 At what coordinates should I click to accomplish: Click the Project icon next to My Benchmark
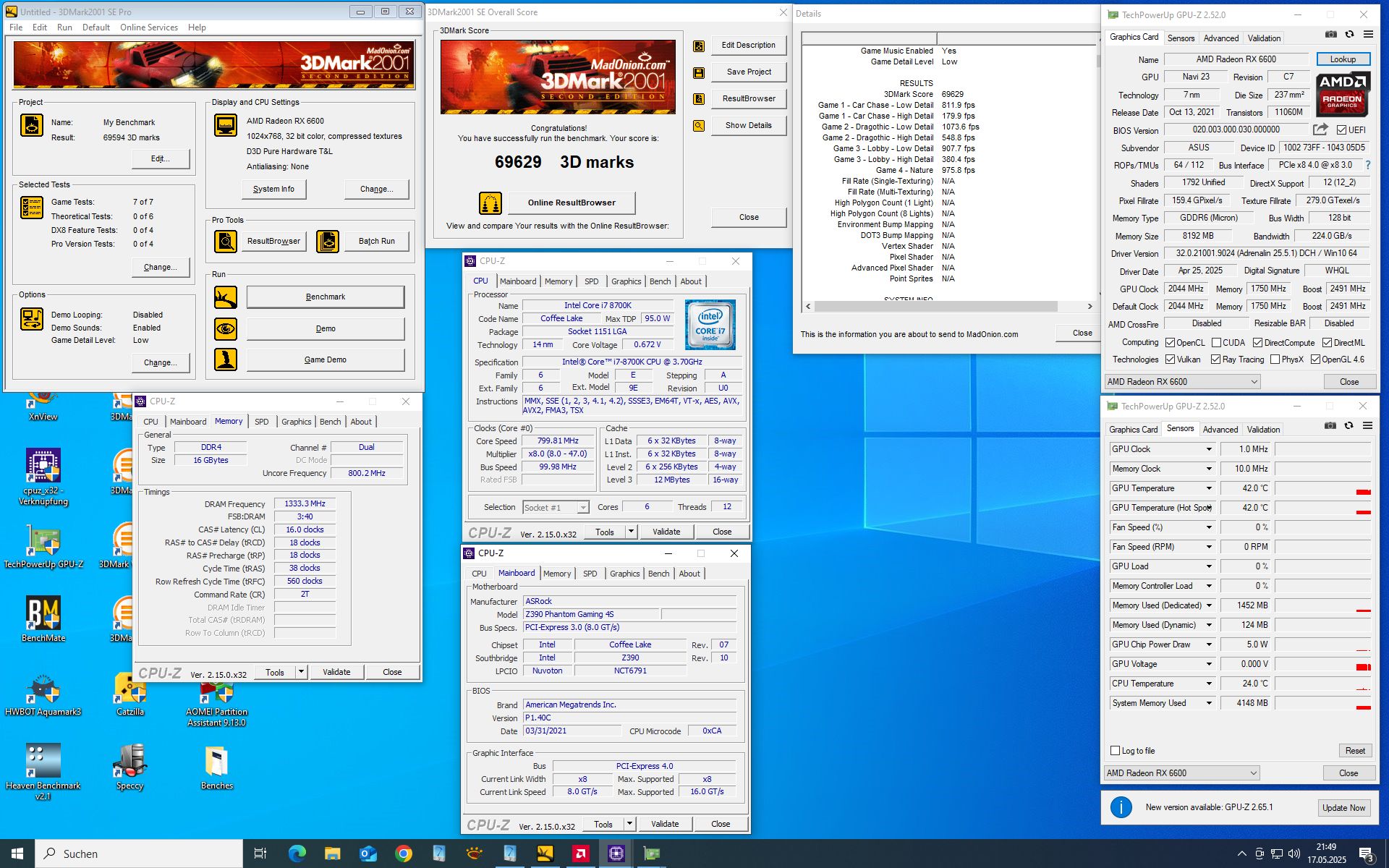tap(32, 125)
